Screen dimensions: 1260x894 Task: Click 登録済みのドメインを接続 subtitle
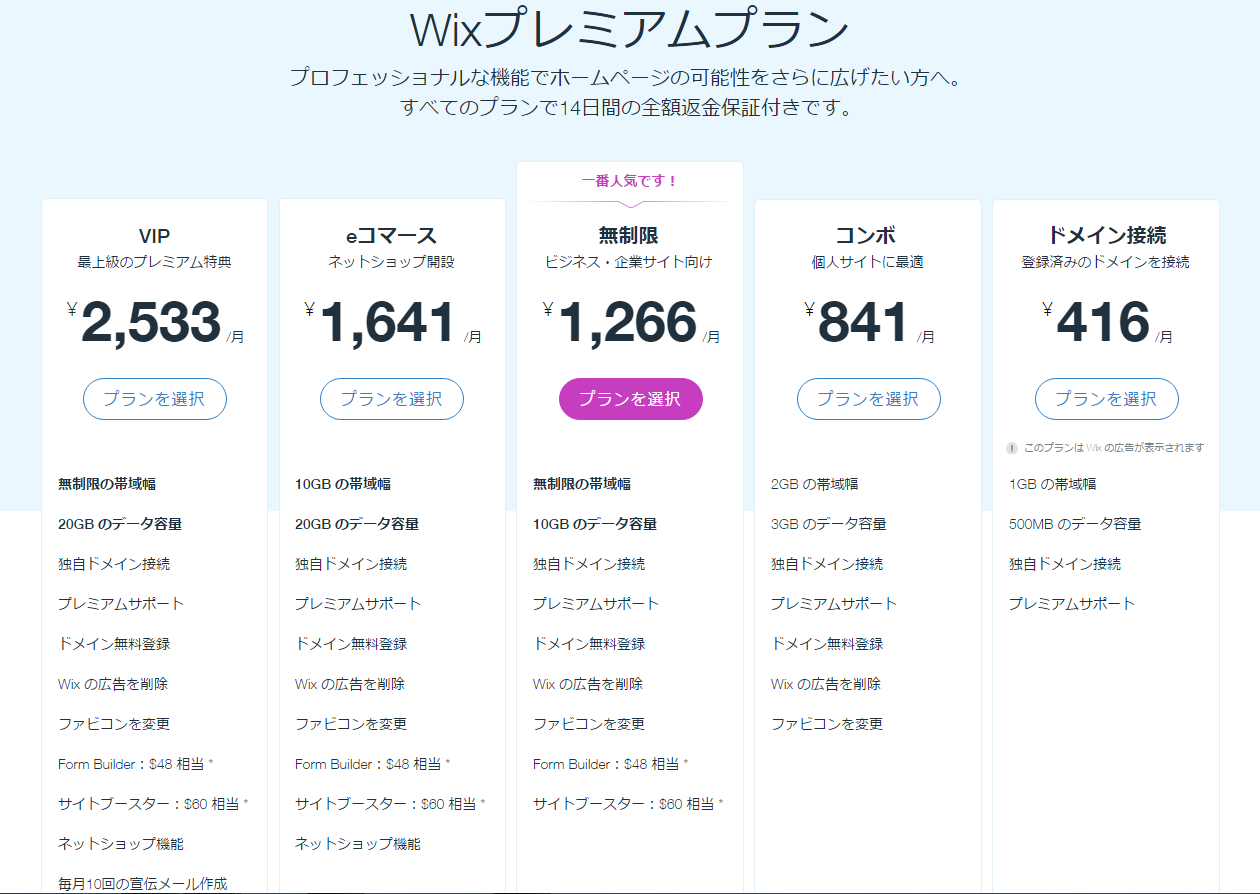pos(1106,263)
